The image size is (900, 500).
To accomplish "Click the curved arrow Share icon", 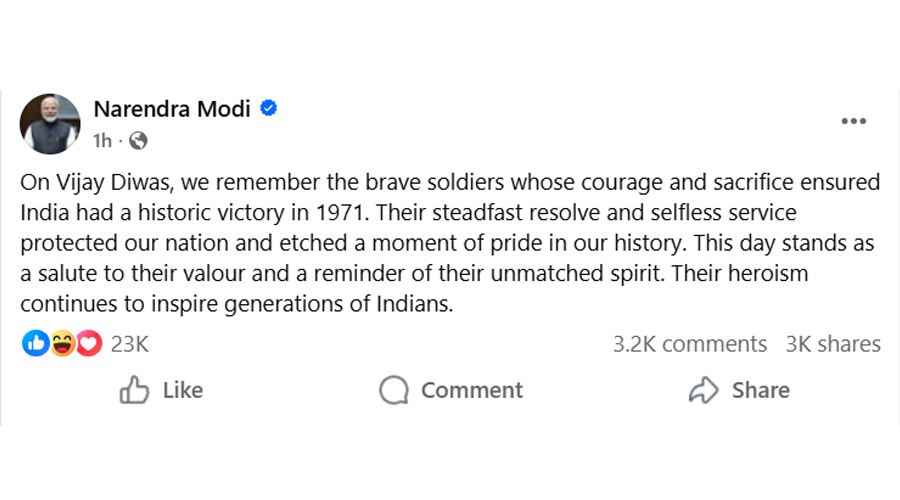I will tap(704, 390).
